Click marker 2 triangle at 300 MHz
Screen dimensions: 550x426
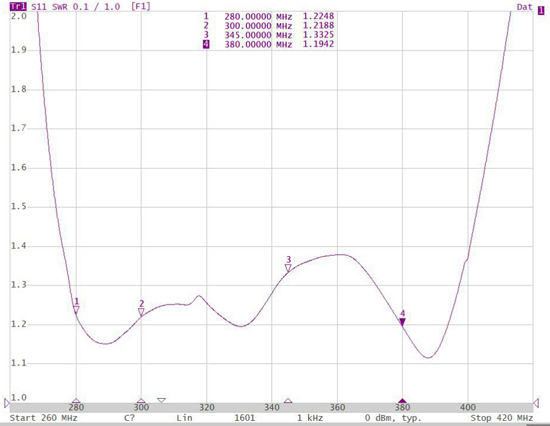(x=141, y=312)
